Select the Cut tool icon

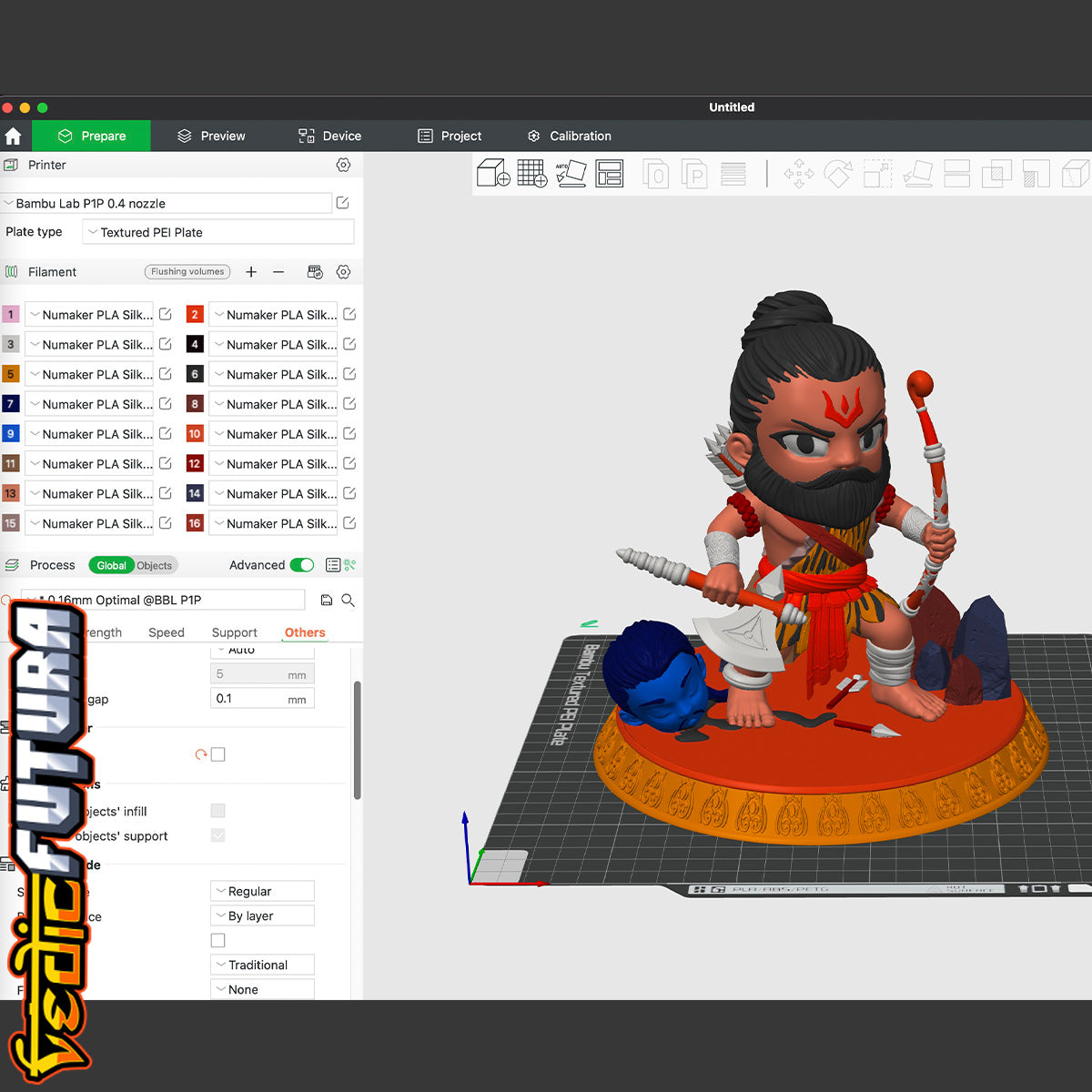coord(957,173)
